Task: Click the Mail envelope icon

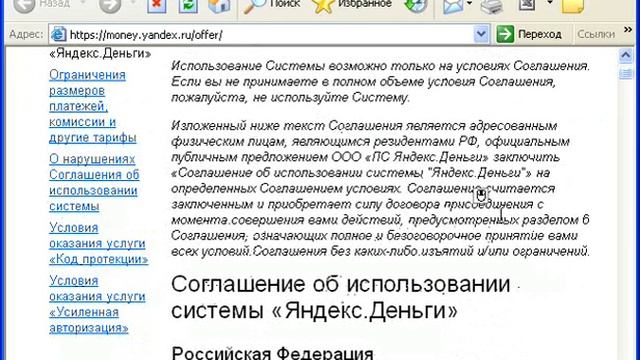Action: point(453,6)
